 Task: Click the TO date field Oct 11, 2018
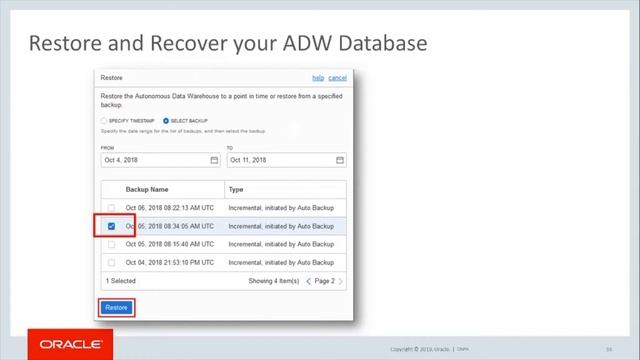(287, 160)
